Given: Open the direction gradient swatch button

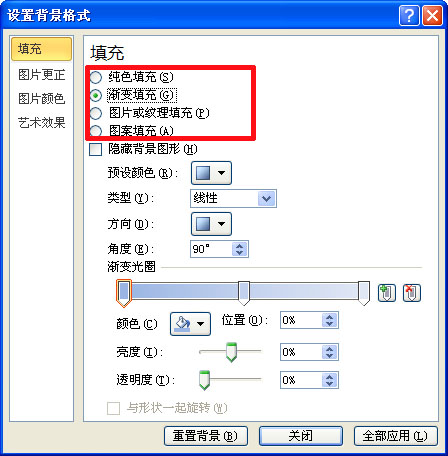Looking at the screenshot, I should [x=211, y=224].
